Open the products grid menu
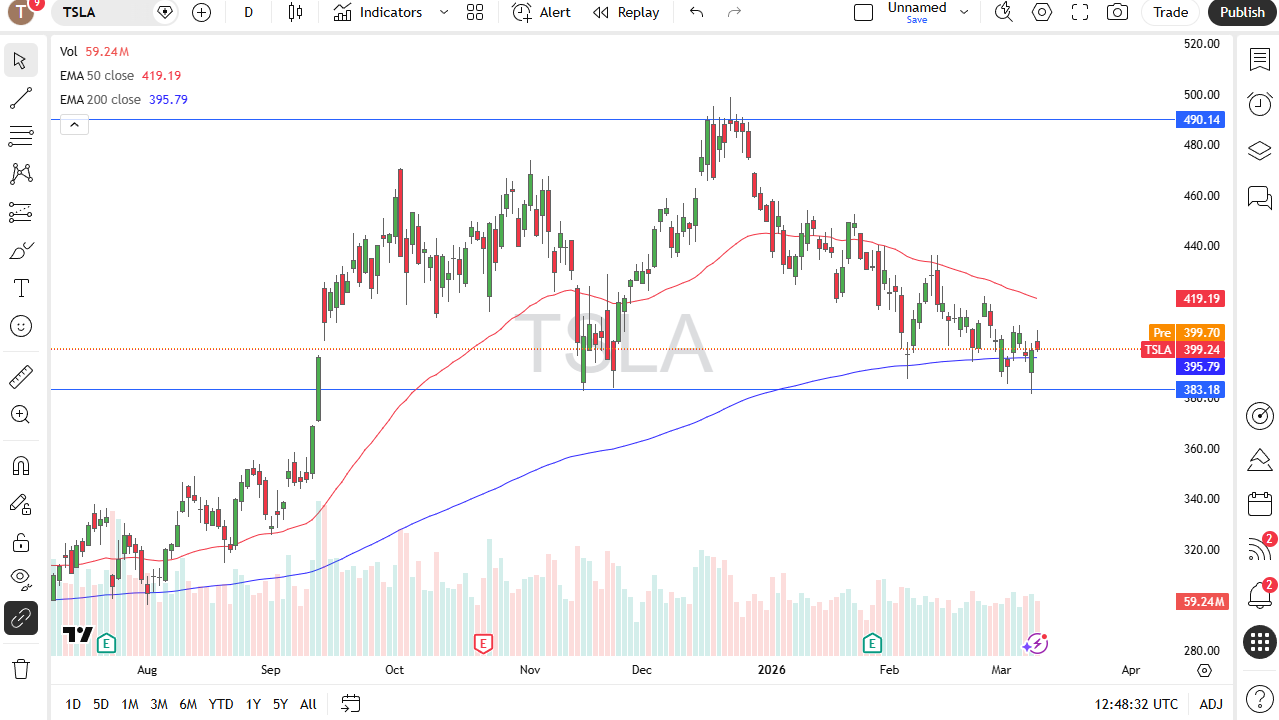This screenshot has width=1279, height=720. coord(1259,642)
